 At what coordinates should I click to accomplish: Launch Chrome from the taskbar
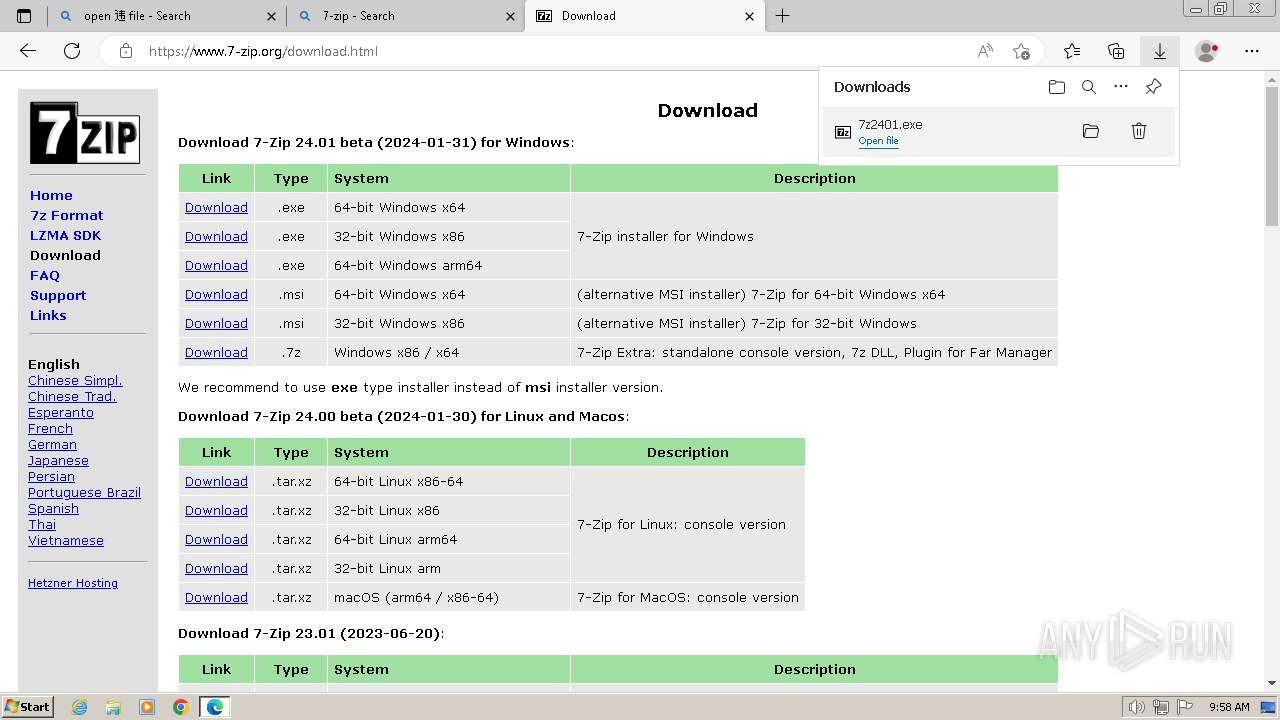point(180,707)
